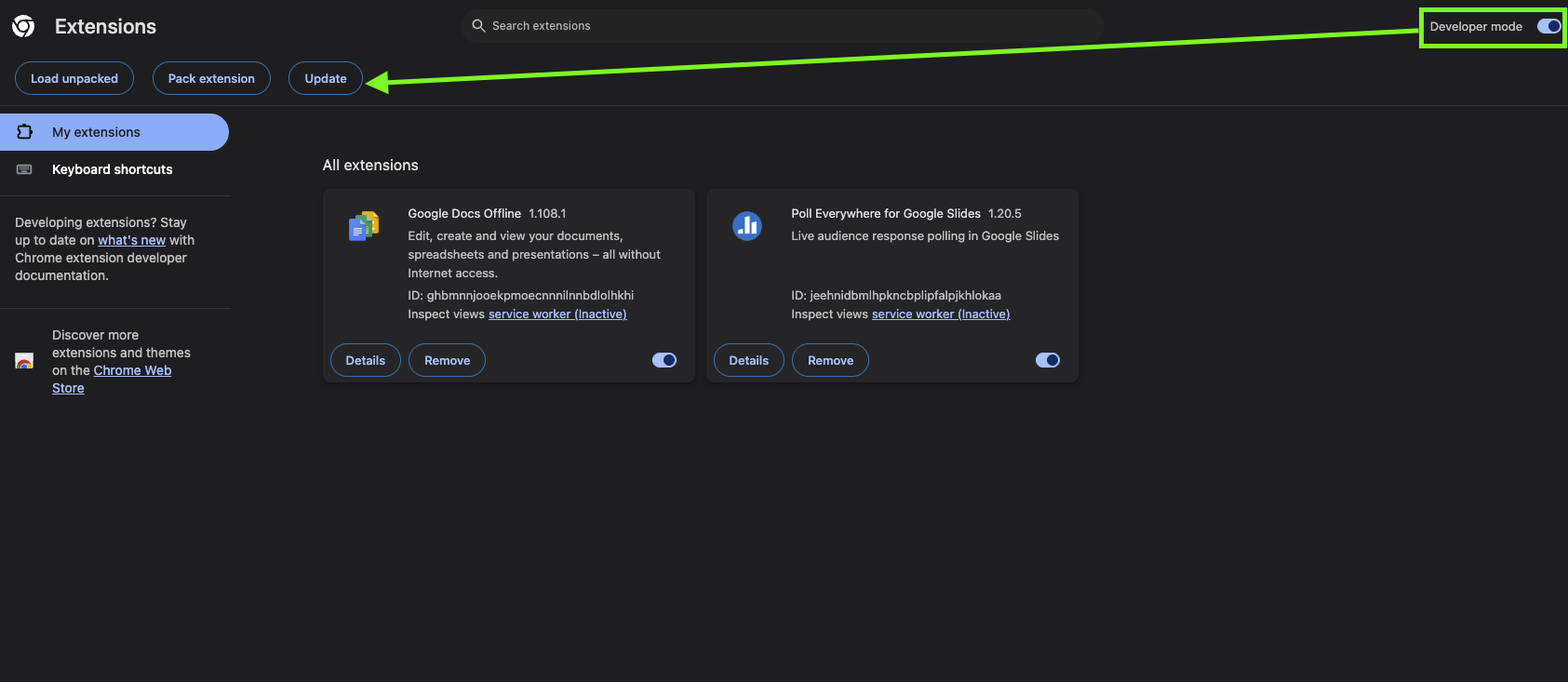Click the Chrome logo icon beside Extensions
Screen dimensions: 1568x682
click(x=23, y=26)
